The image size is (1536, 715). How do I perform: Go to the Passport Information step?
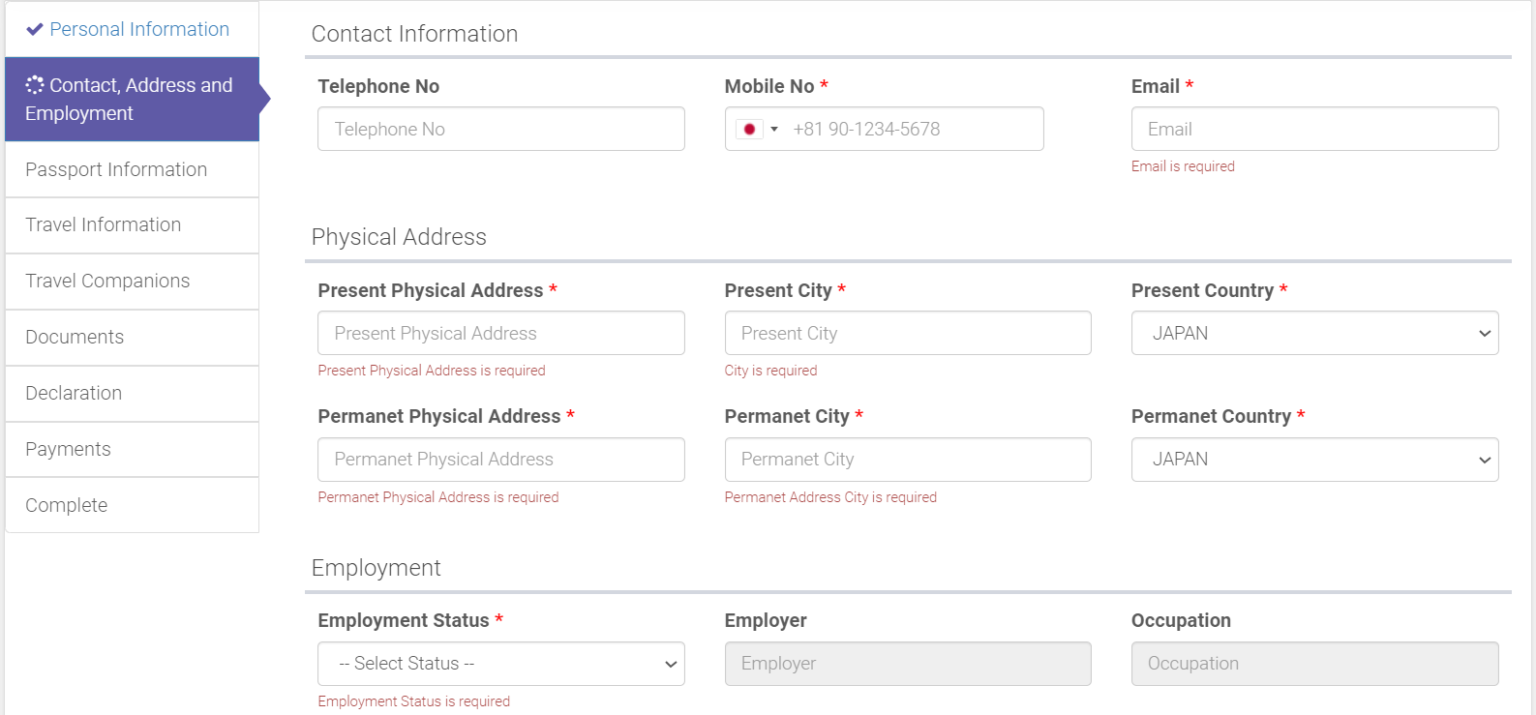(116, 169)
